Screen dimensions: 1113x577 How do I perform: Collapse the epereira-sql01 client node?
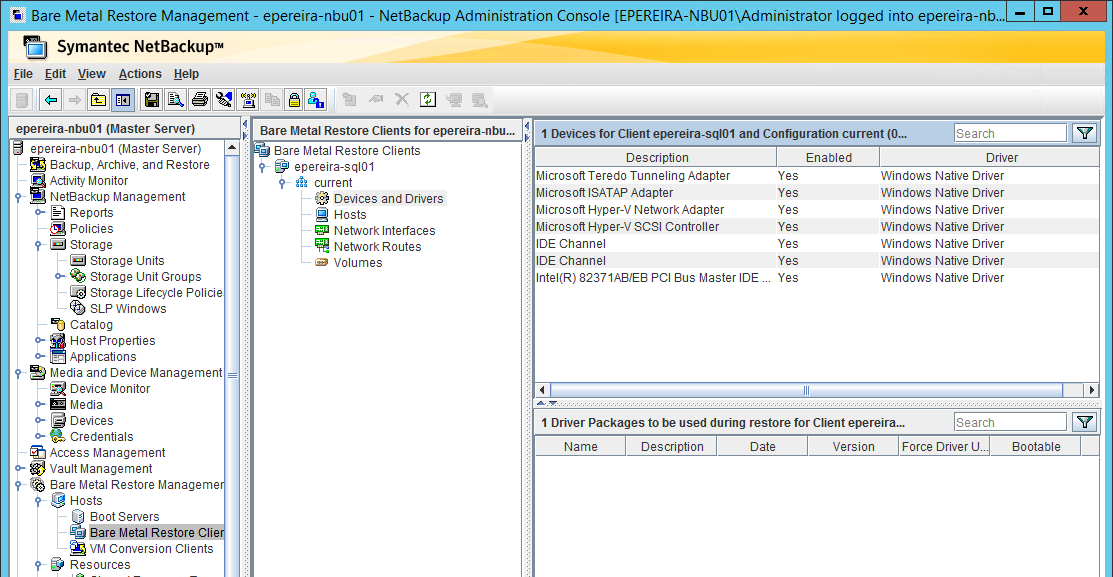[263, 167]
